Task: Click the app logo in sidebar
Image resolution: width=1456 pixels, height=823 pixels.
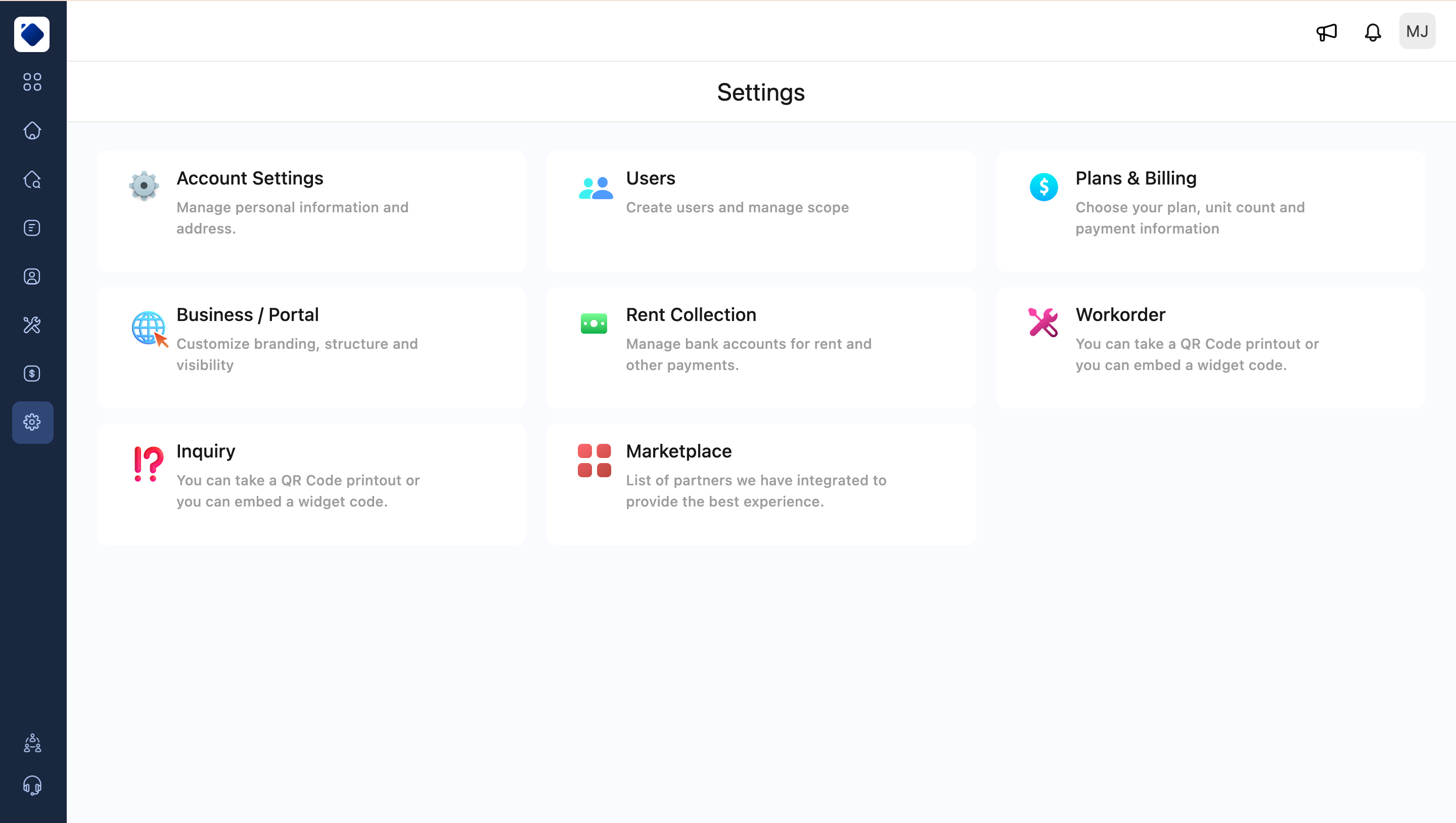Action: pyautogui.click(x=32, y=34)
